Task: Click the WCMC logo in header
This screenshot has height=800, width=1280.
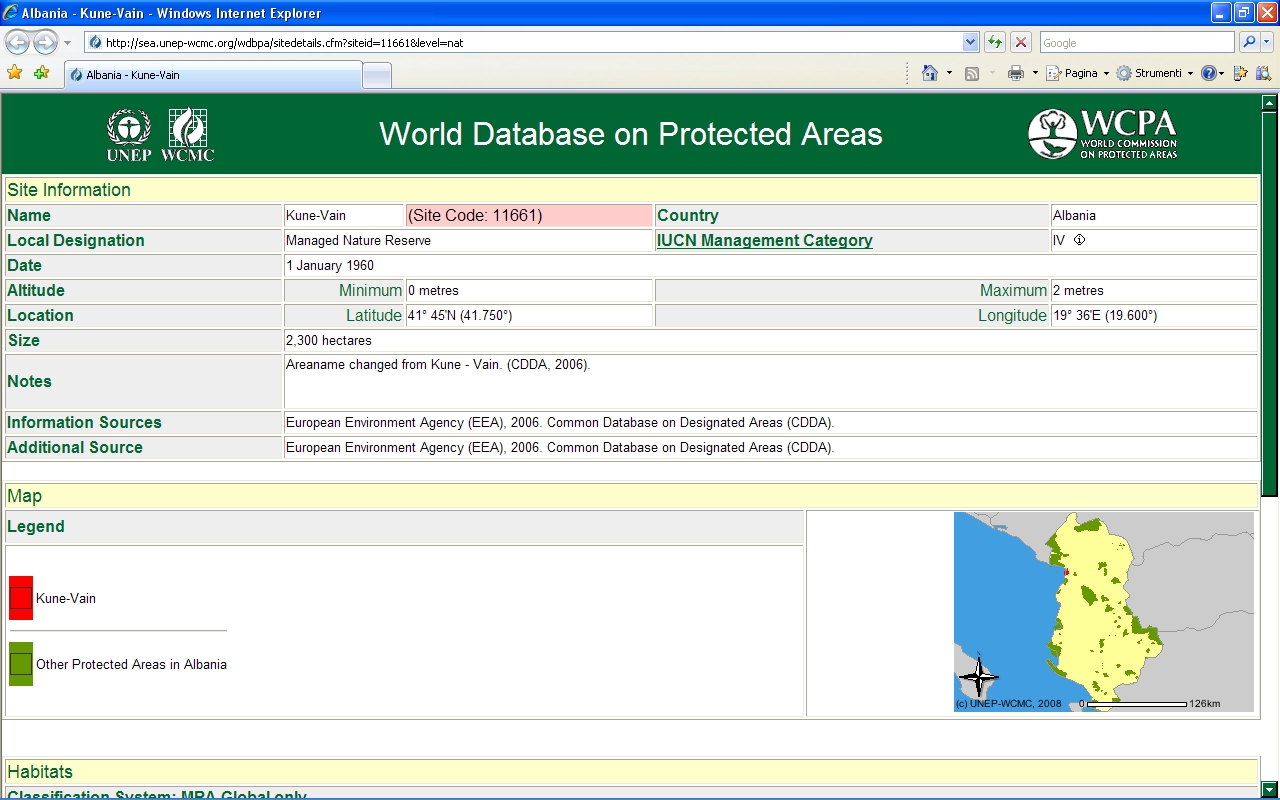Action: pos(188,135)
